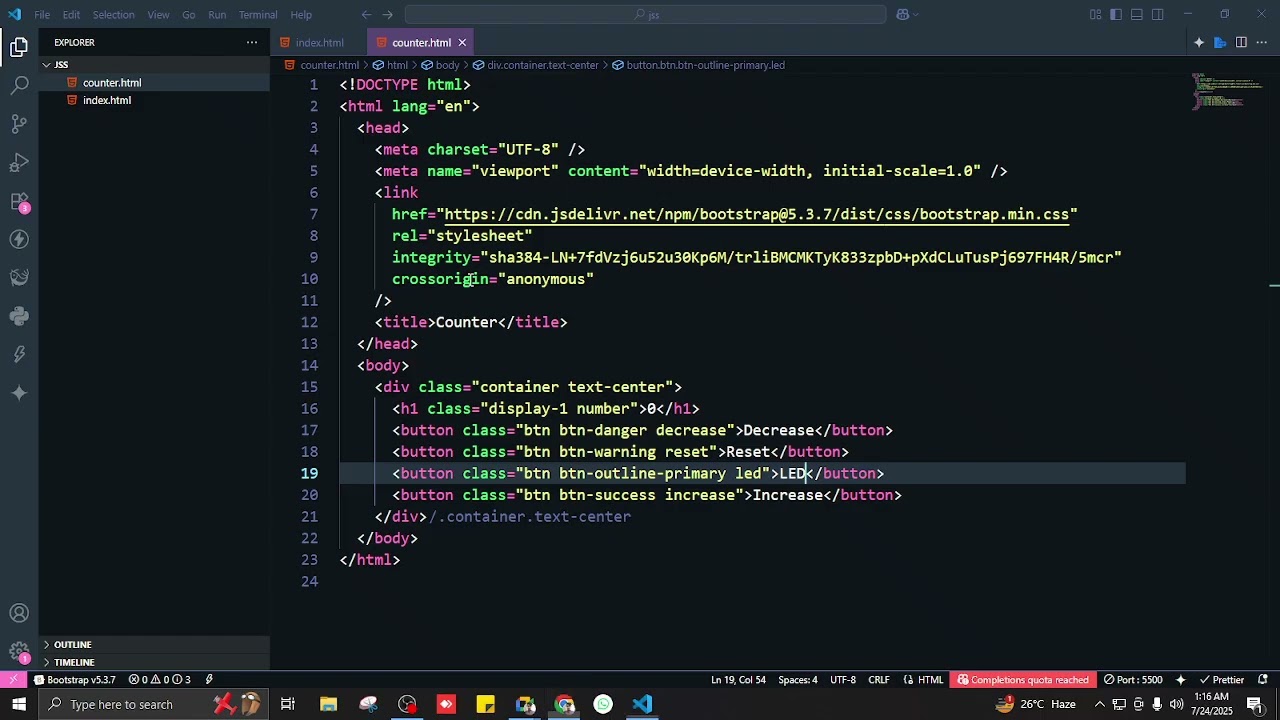1280x720 pixels.
Task: Go back using the navigation arrow
Action: click(x=366, y=14)
